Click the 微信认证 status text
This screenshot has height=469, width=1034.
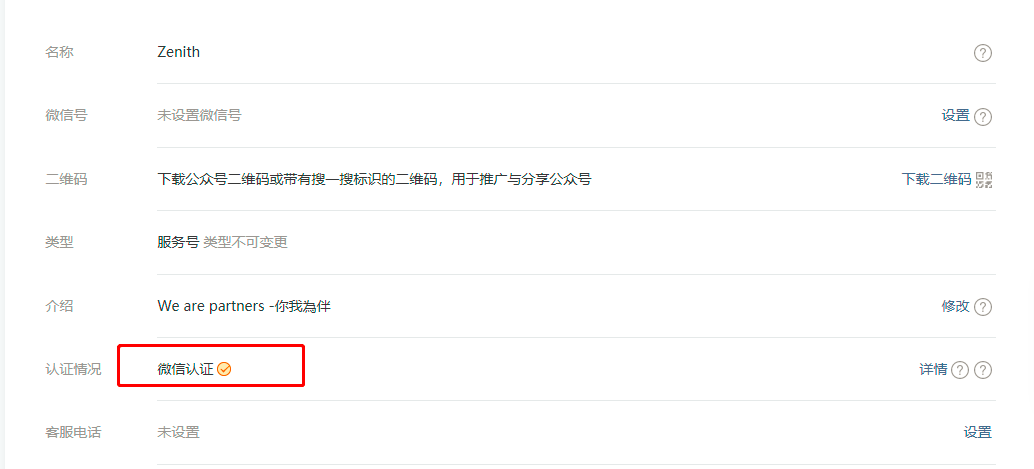185,369
